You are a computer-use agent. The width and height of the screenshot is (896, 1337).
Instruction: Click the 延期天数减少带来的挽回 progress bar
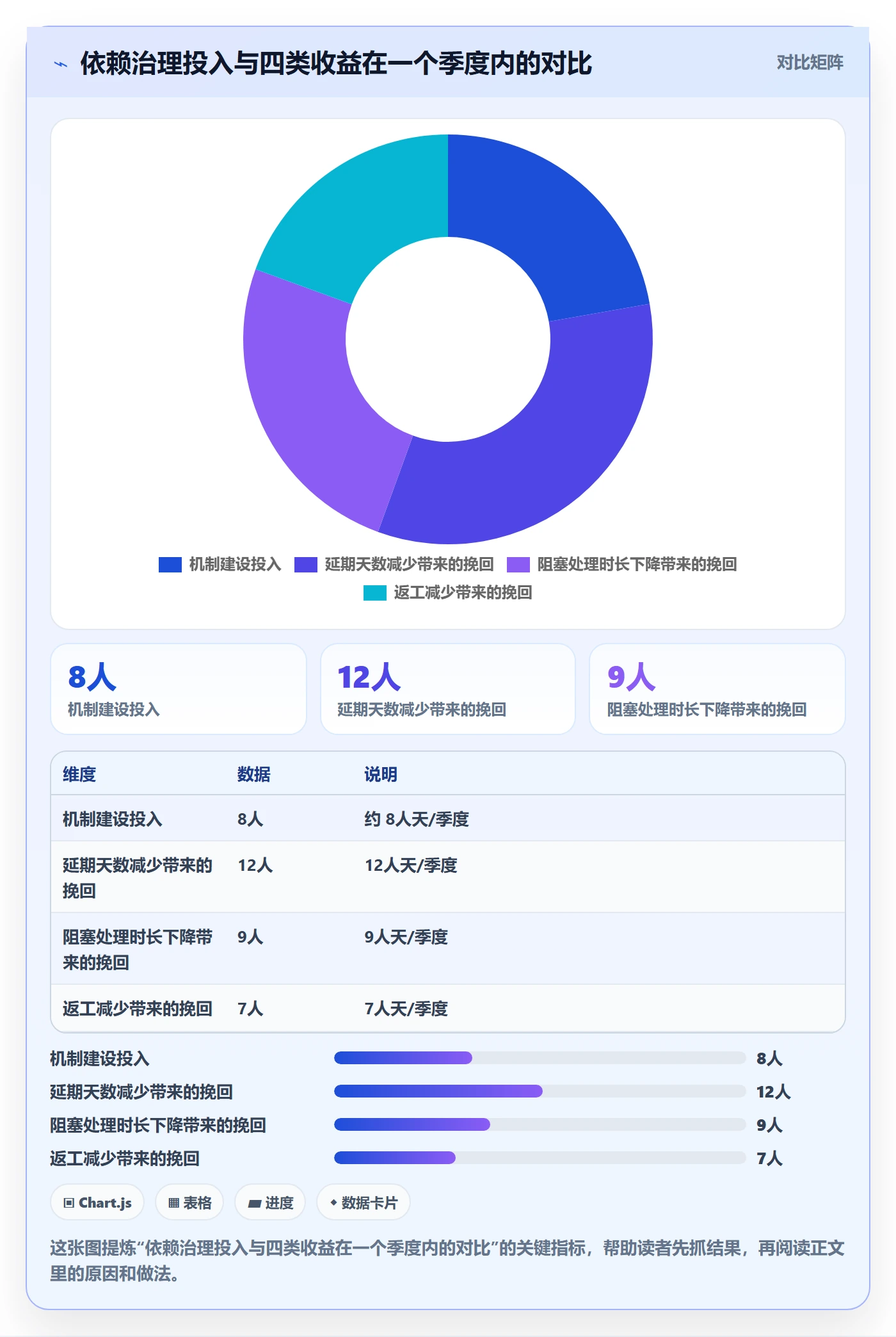[x=540, y=1091]
